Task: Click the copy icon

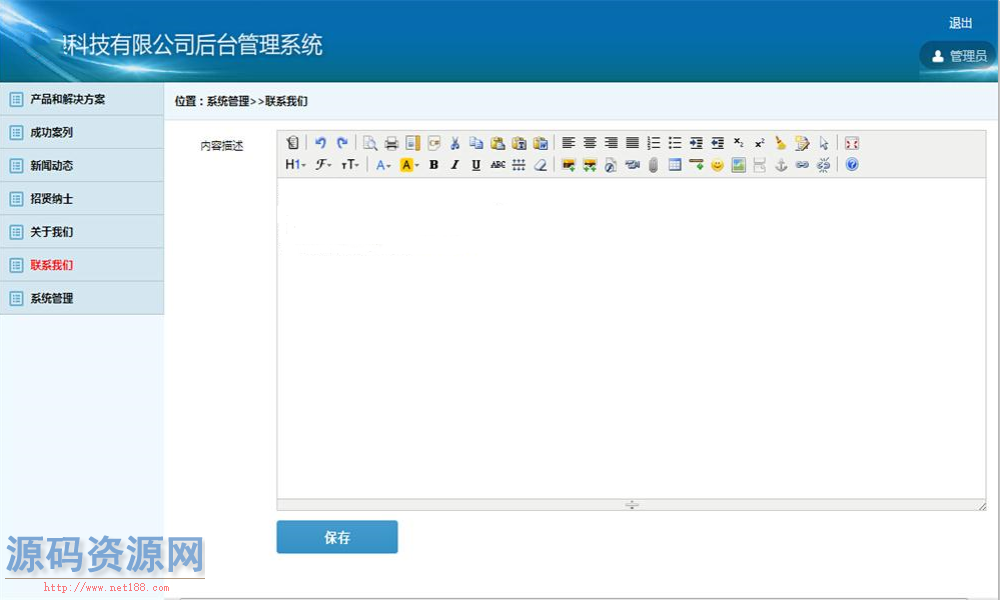Action: [476, 143]
